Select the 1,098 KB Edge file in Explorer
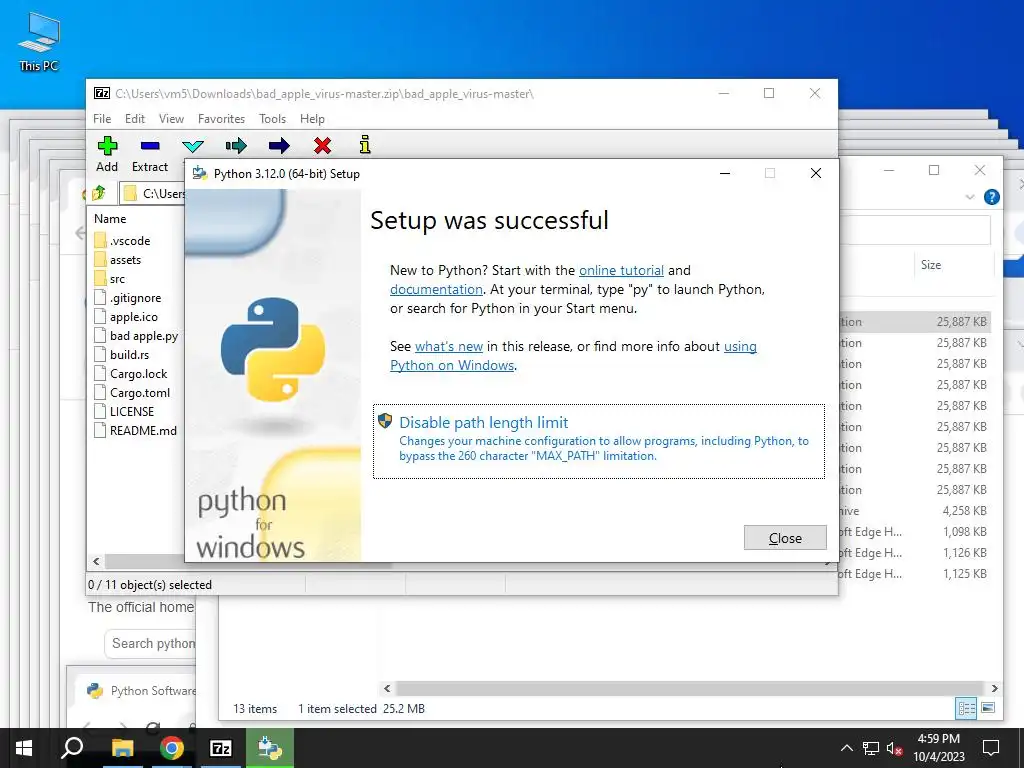The image size is (1024, 768). 914,532
